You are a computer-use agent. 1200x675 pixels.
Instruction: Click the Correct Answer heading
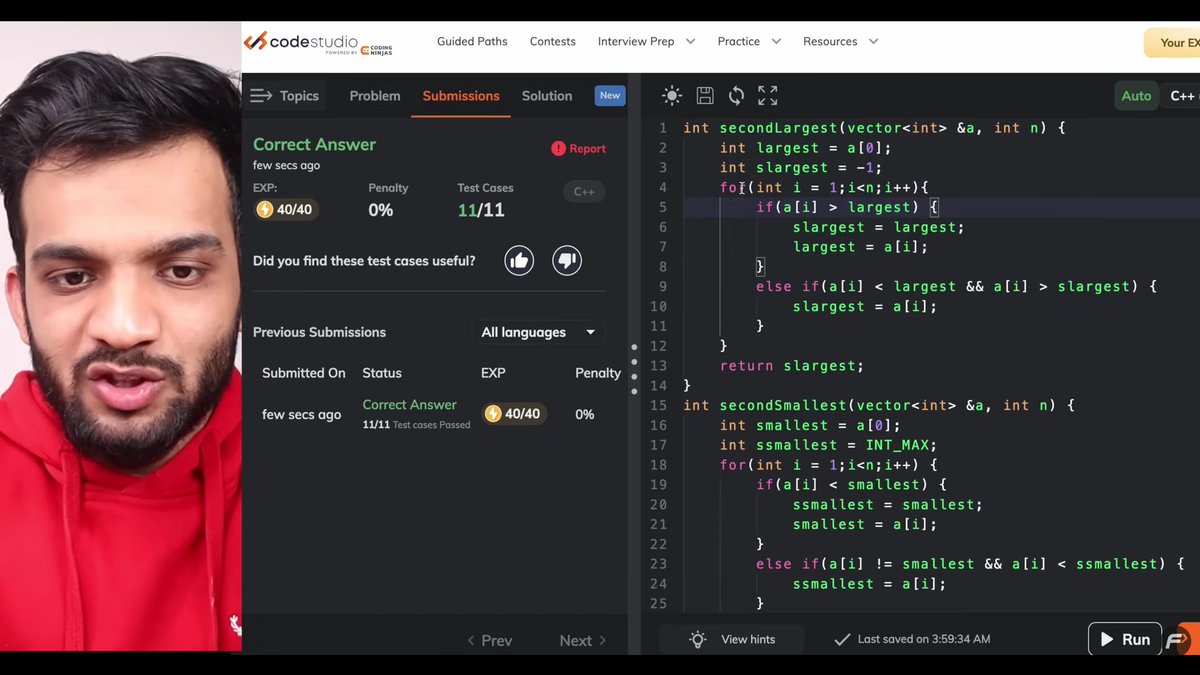[x=314, y=144]
